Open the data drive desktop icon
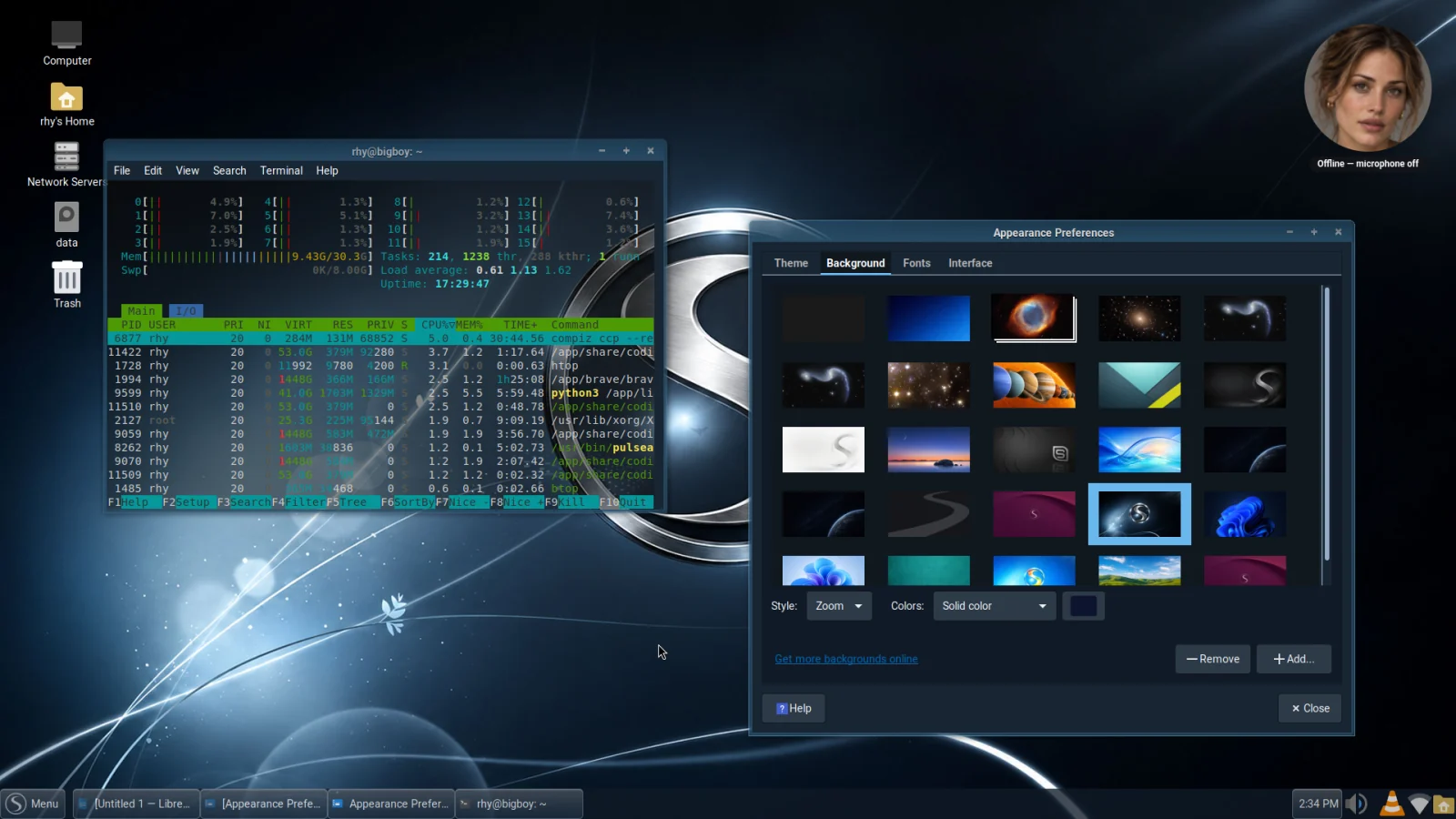This screenshot has height=819, width=1456. point(66,217)
